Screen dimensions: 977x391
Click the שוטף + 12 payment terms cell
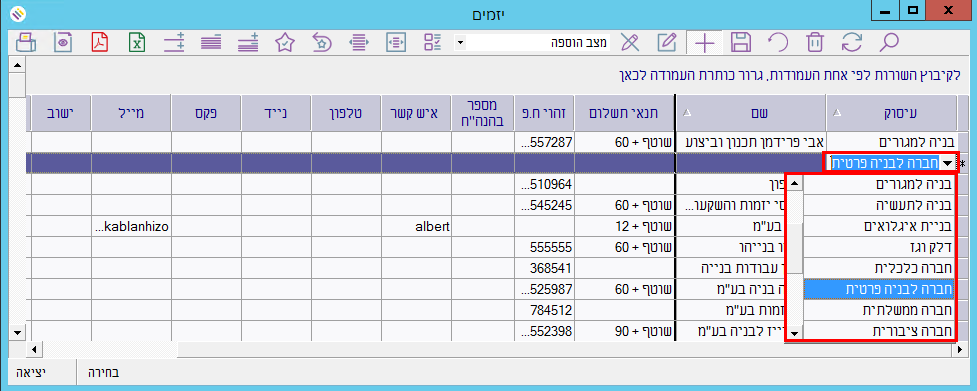624,227
